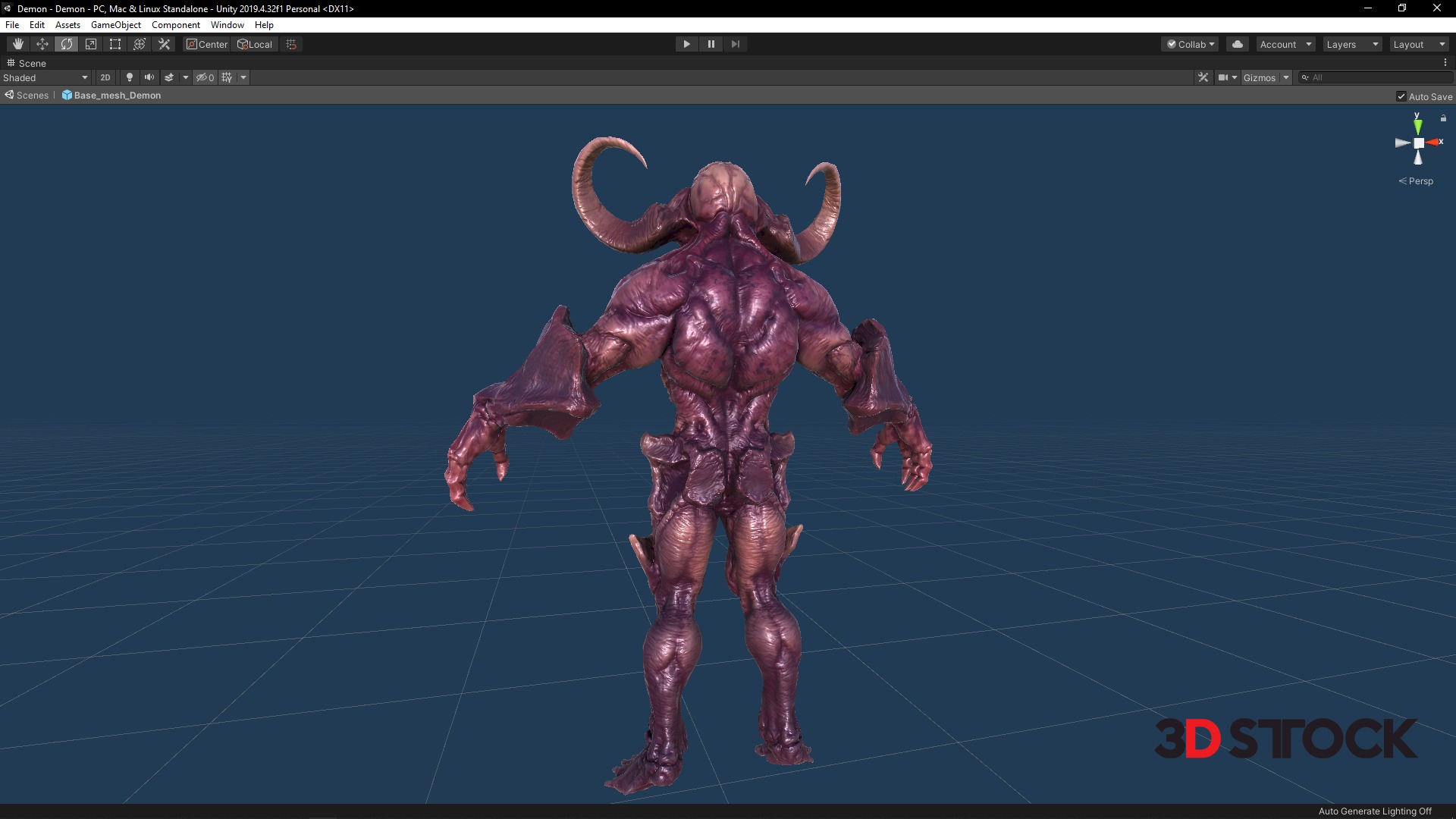The width and height of the screenshot is (1456, 819).
Task: Select the Hand tool
Action: click(x=18, y=44)
